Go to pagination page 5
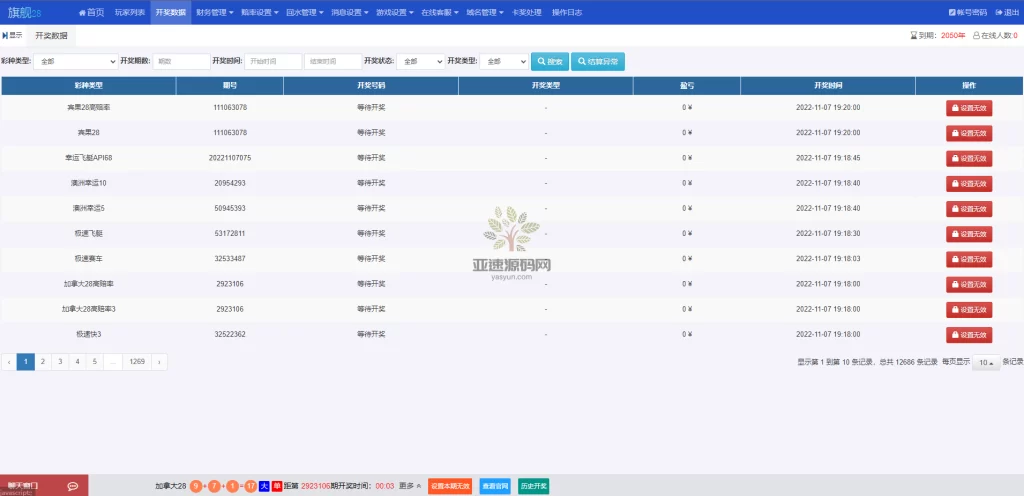The width and height of the screenshot is (1024, 496). coord(95,362)
